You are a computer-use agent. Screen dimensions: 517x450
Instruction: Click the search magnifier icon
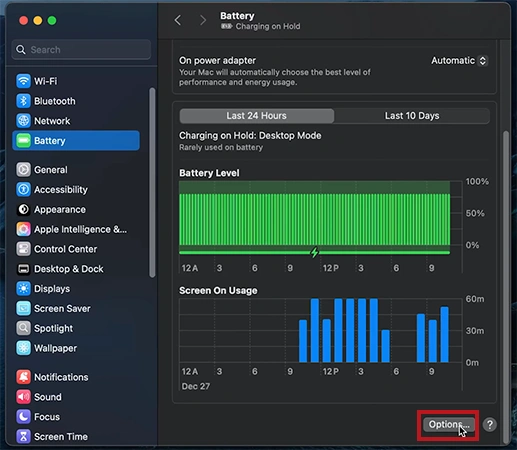[21, 50]
